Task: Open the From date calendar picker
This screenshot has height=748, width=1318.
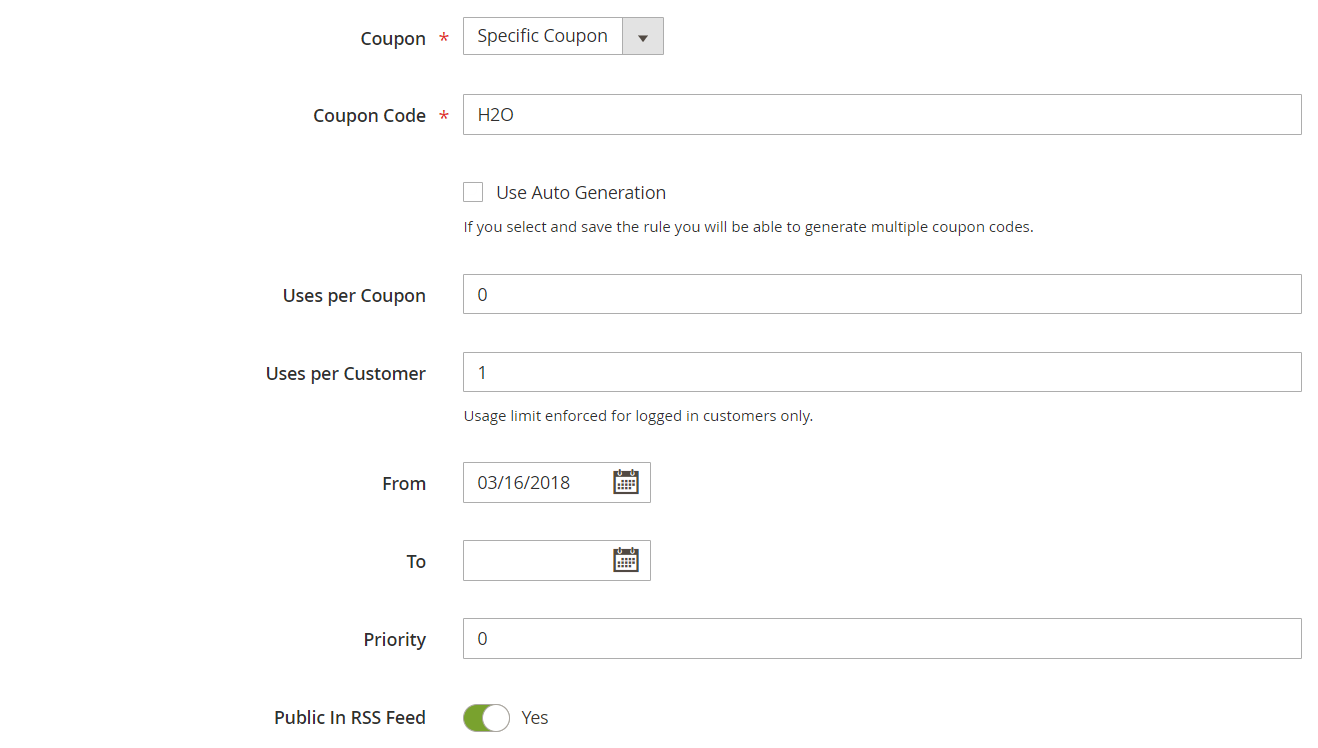Action: [625, 482]
